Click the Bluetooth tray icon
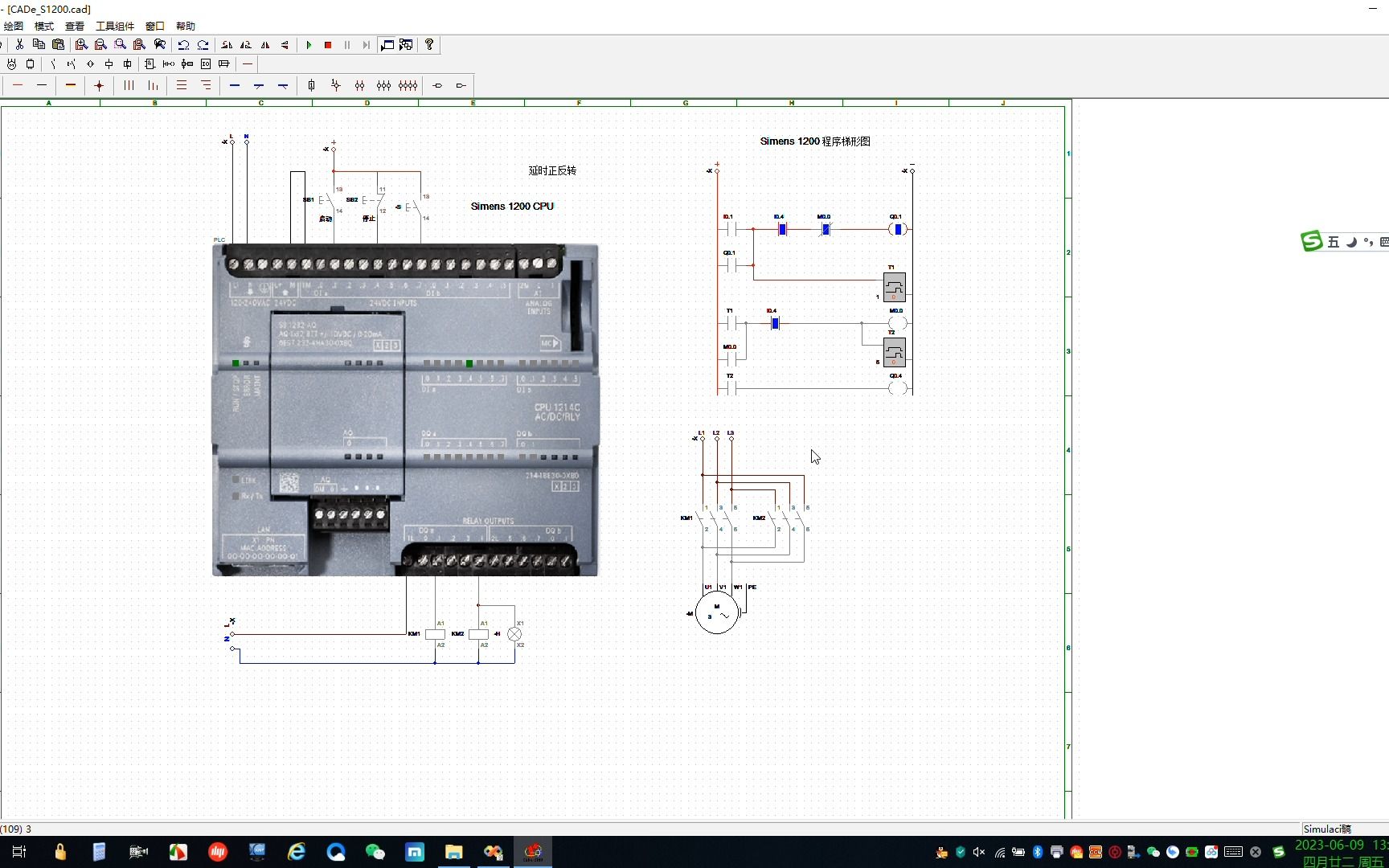 (x=1037, y=852)
